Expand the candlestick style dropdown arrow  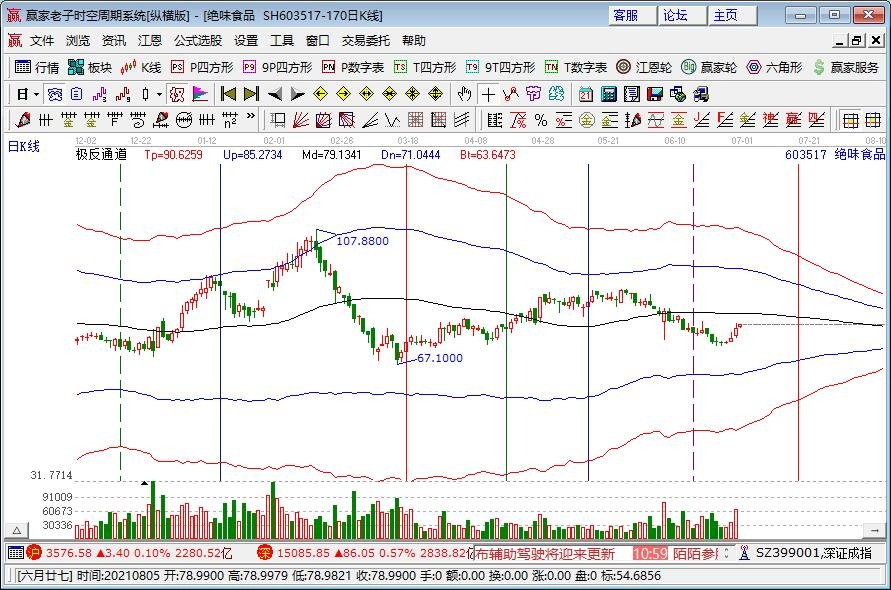(x=160, y=94)
